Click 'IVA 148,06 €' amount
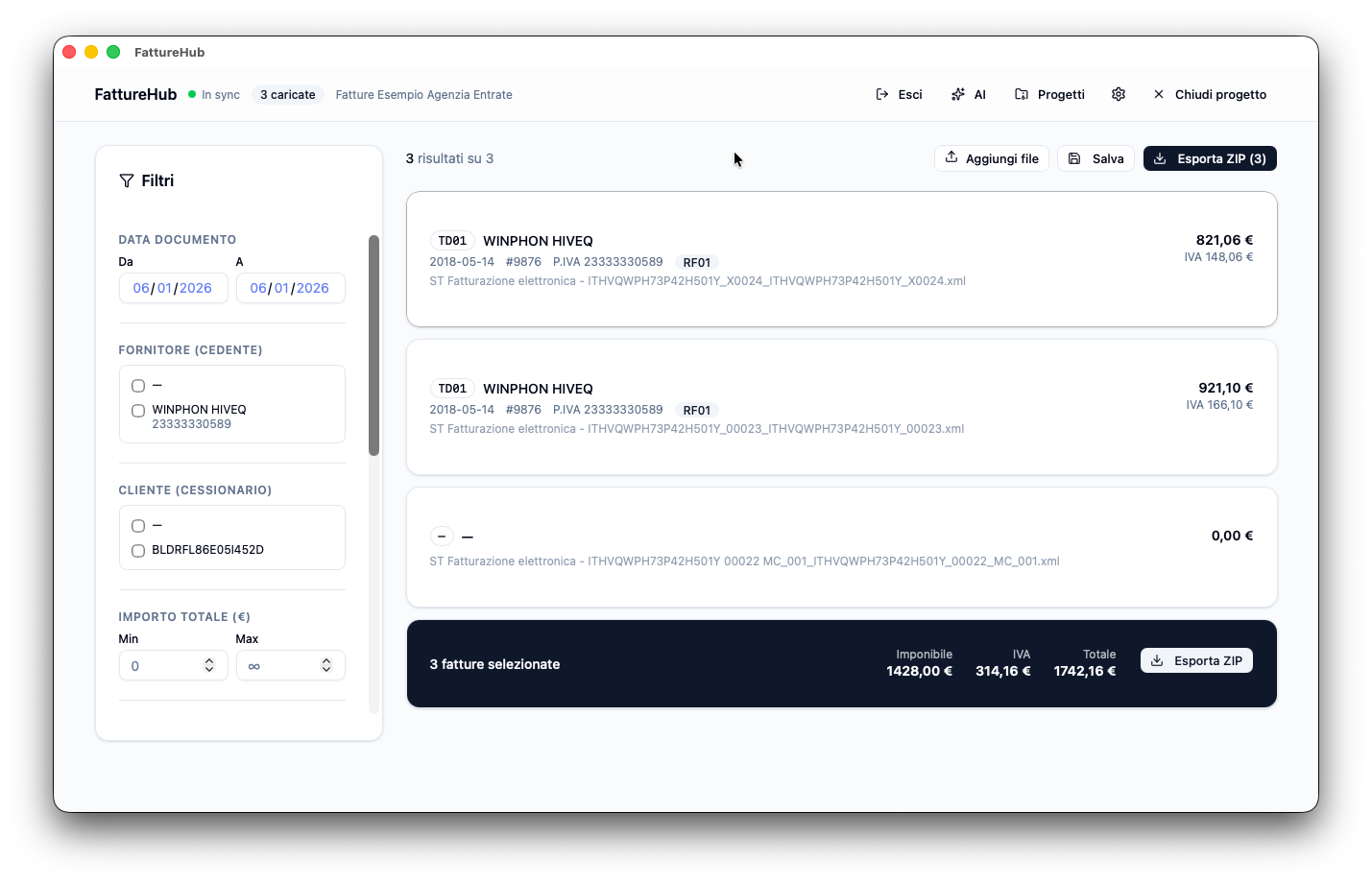This screenshot has height=883, width=1372. coord(1218,257)
